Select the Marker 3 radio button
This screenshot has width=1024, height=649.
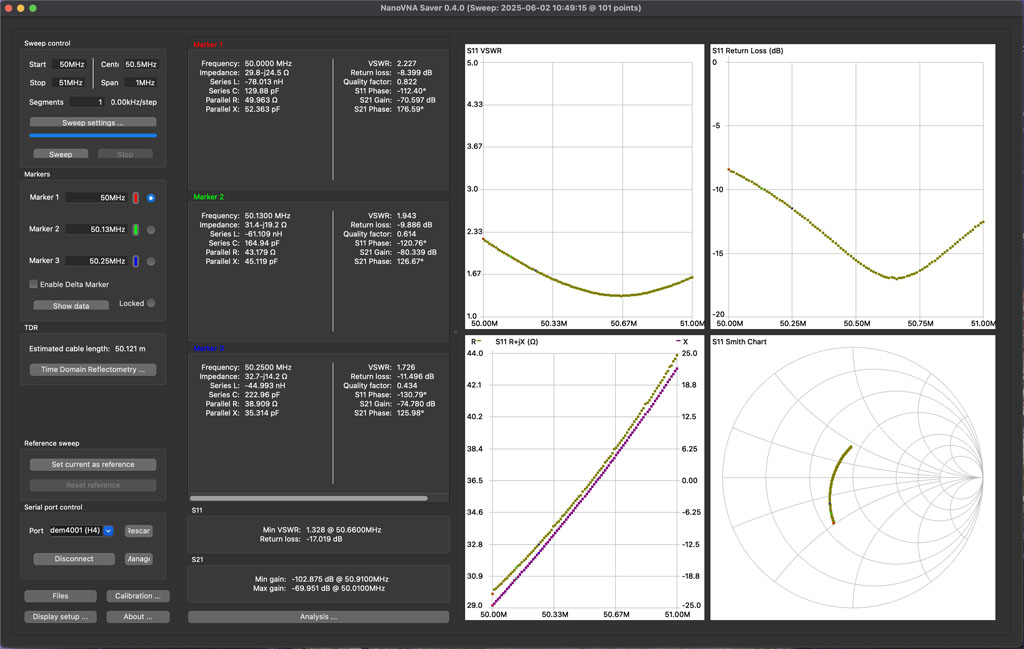coord(151,261)
